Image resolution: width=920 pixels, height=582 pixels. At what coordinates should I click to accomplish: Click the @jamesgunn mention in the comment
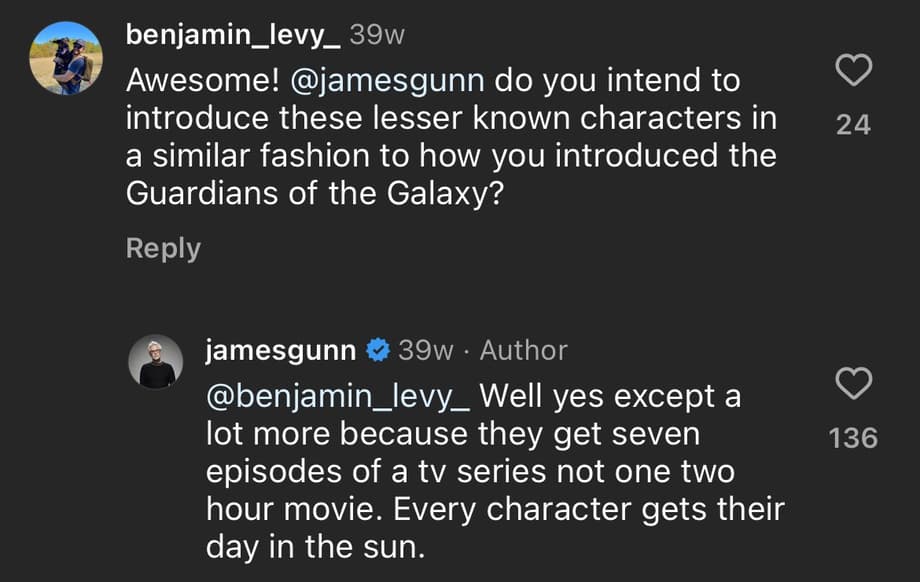click(x=386, y=80)
